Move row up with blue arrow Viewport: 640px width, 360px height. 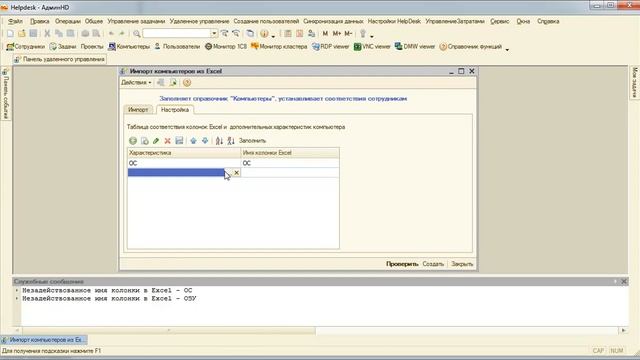[193, 141]
